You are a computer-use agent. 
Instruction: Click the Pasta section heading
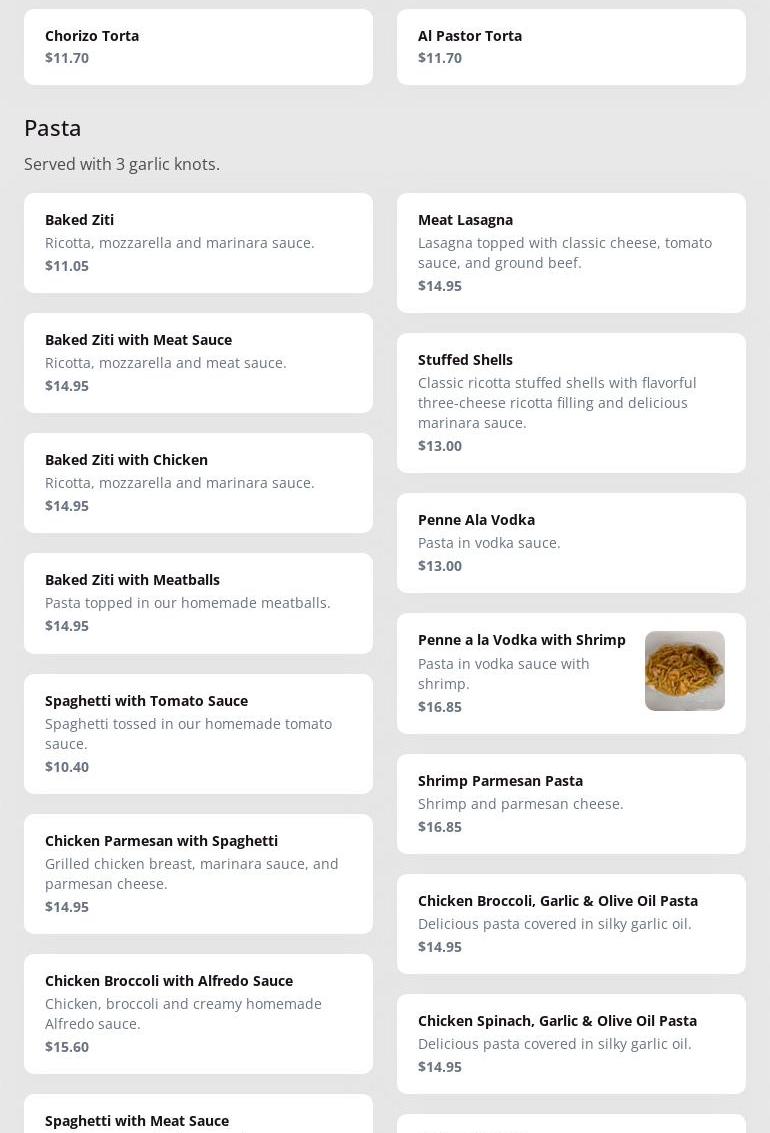[x=53, y=128]
